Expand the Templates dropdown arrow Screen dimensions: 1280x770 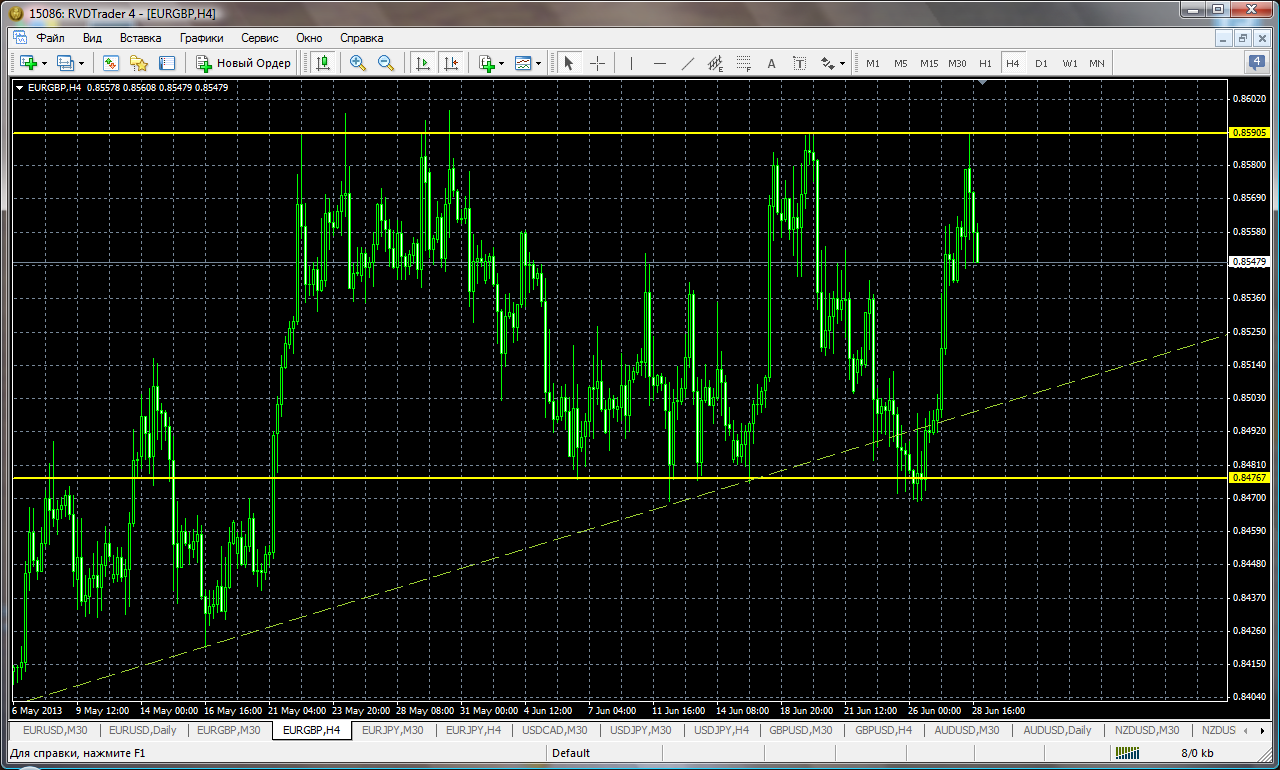point(539,63)
